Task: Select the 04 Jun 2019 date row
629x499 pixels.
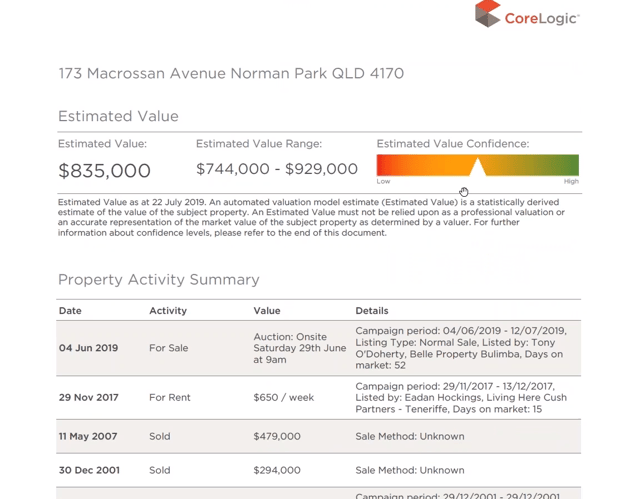Action: pos(88,348)
